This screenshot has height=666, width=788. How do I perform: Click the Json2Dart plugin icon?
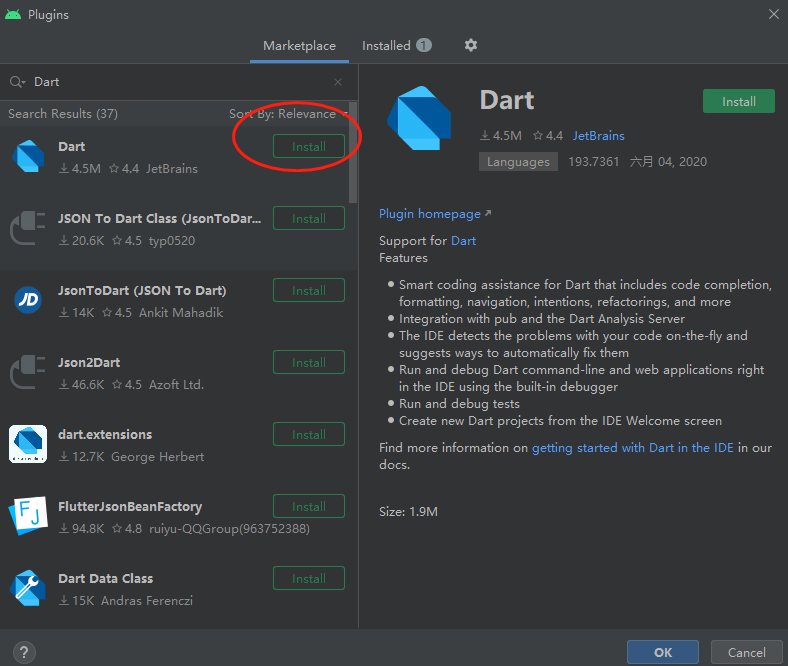[x=28, y=372]
